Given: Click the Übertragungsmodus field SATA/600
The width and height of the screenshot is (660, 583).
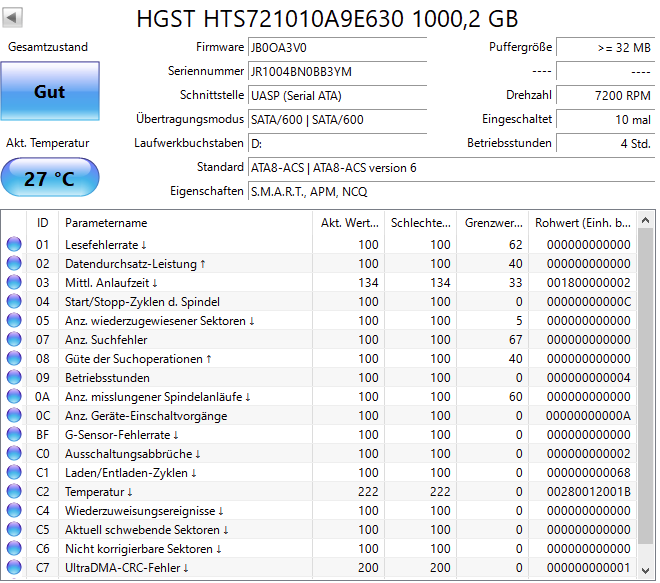Looking at the screenshot, I should click(338, 119).
